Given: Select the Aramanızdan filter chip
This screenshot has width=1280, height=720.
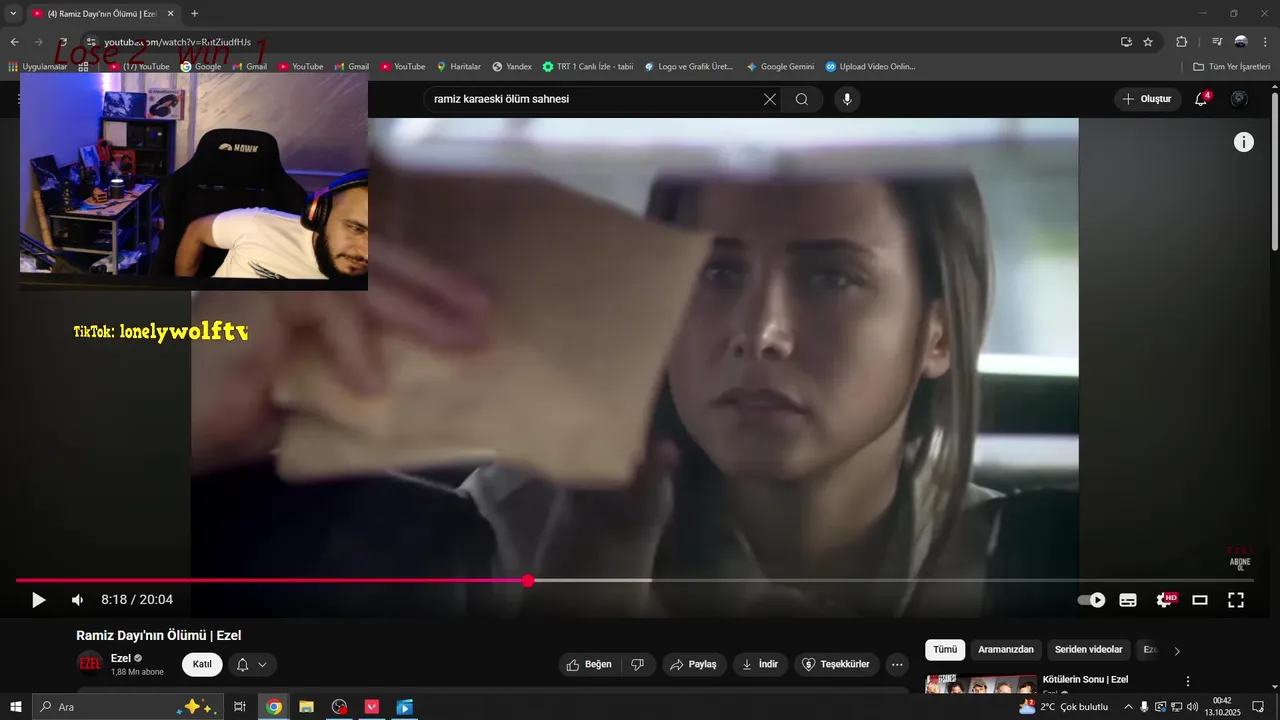Looking at the screenshot, I should point(1006,650).
